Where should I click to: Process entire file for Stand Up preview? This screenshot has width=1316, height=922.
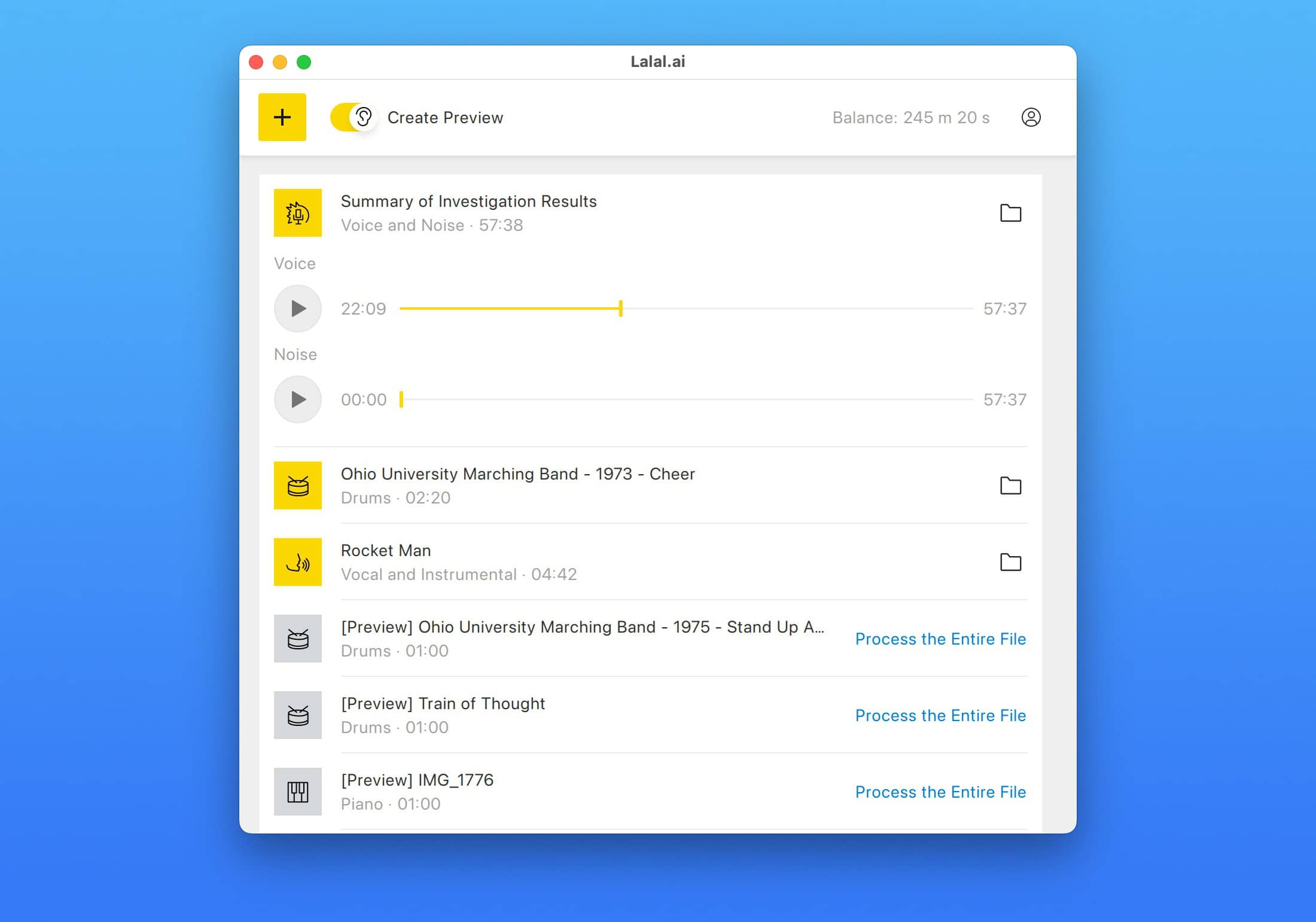tap(940, 639)
